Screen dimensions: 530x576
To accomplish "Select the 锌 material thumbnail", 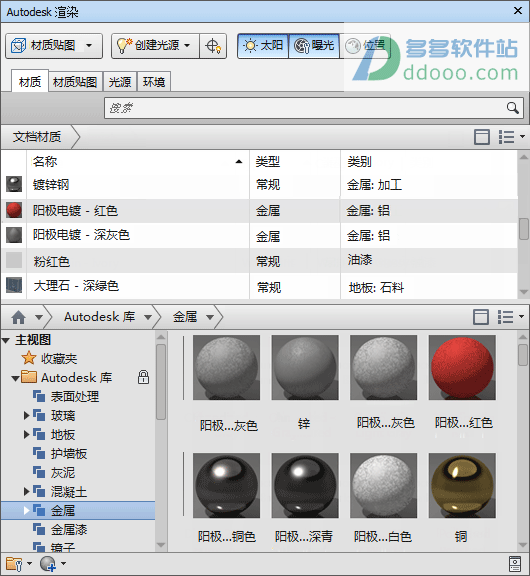I will (x=305, y=367).
